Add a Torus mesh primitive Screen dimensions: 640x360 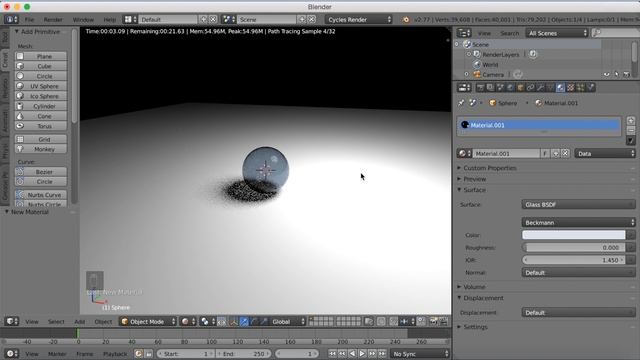point(41,126)
